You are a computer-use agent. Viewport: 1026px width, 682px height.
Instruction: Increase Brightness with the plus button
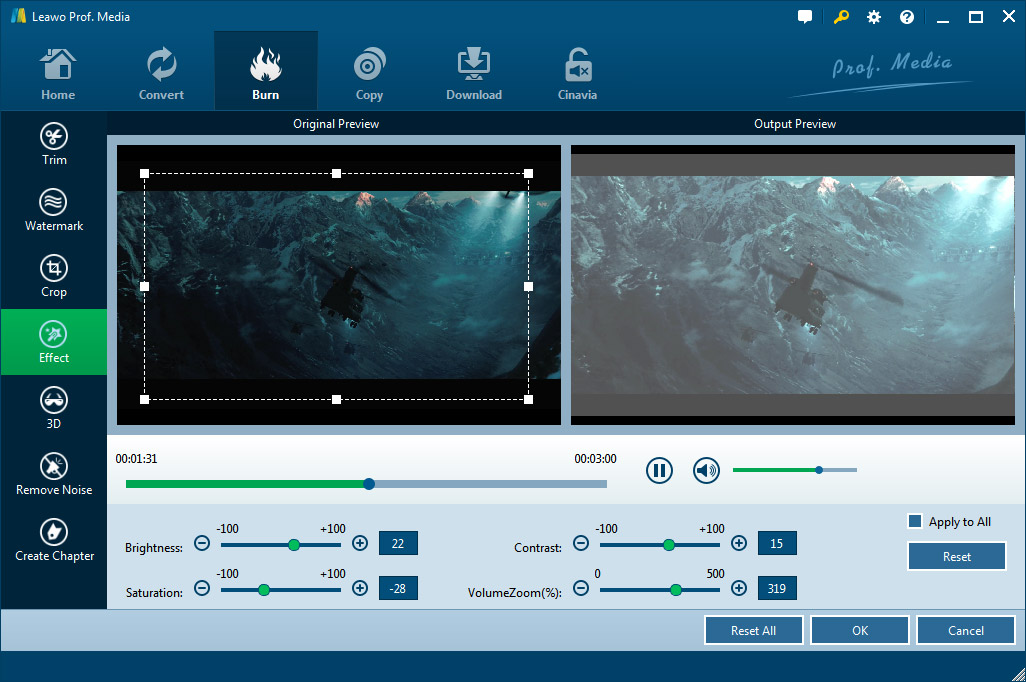pyautogui.click(x=360, y=544)
